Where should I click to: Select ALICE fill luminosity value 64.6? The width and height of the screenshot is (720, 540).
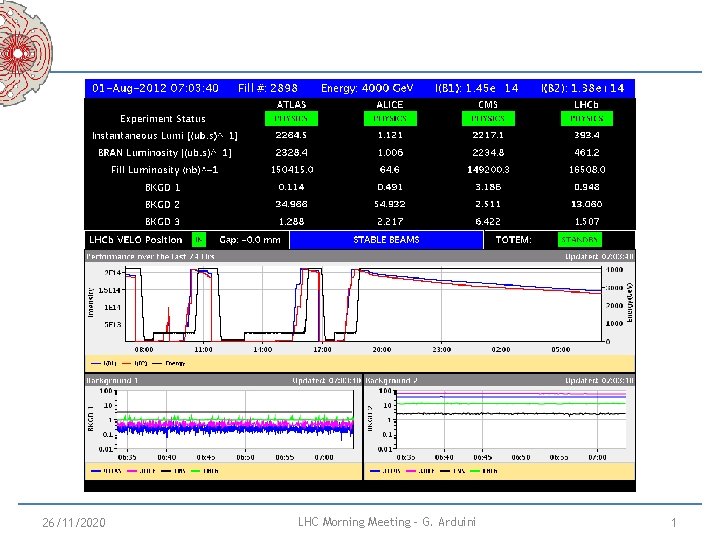tap(389, 169)
